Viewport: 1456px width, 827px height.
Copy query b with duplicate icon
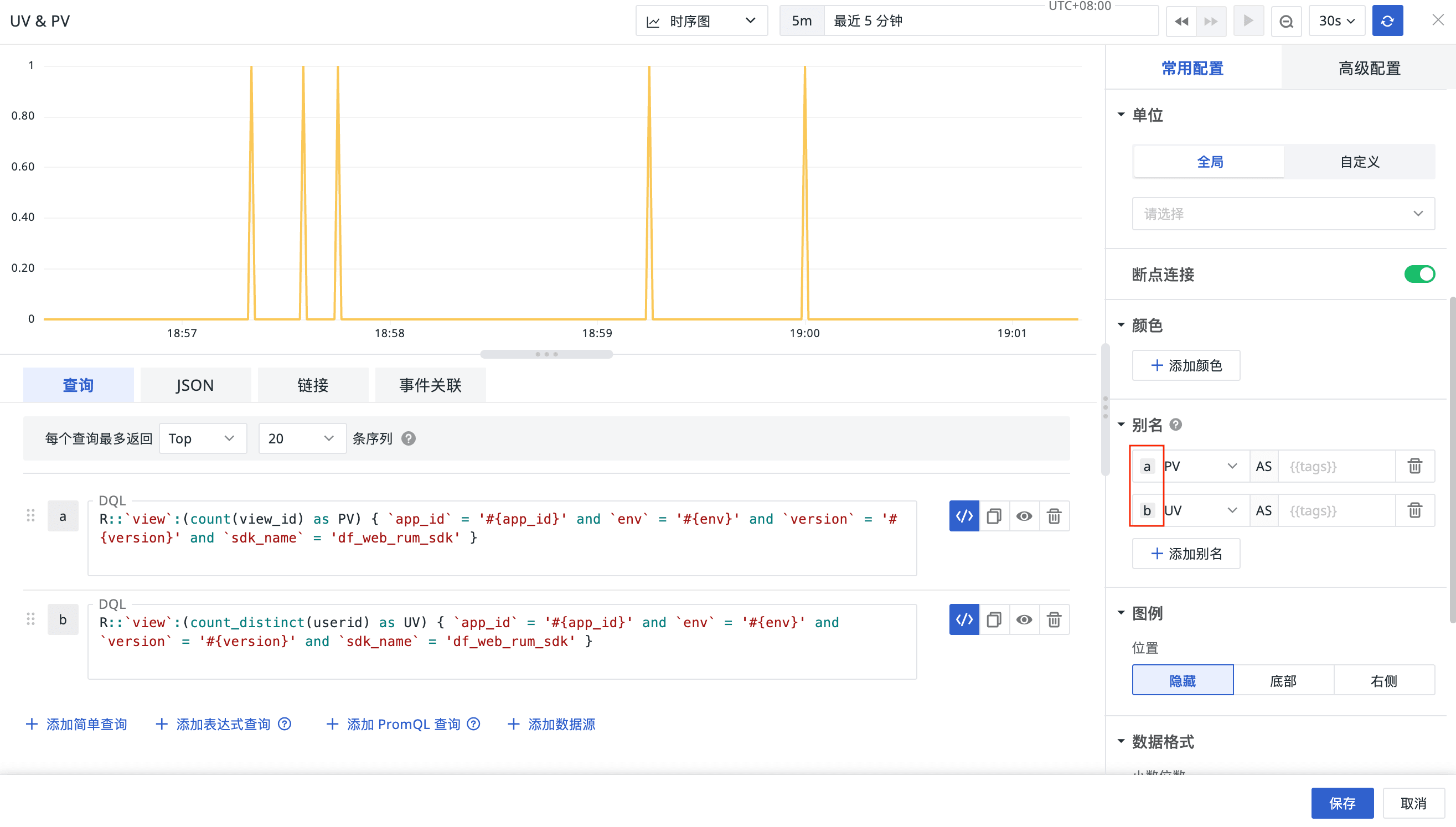[994, 619]
